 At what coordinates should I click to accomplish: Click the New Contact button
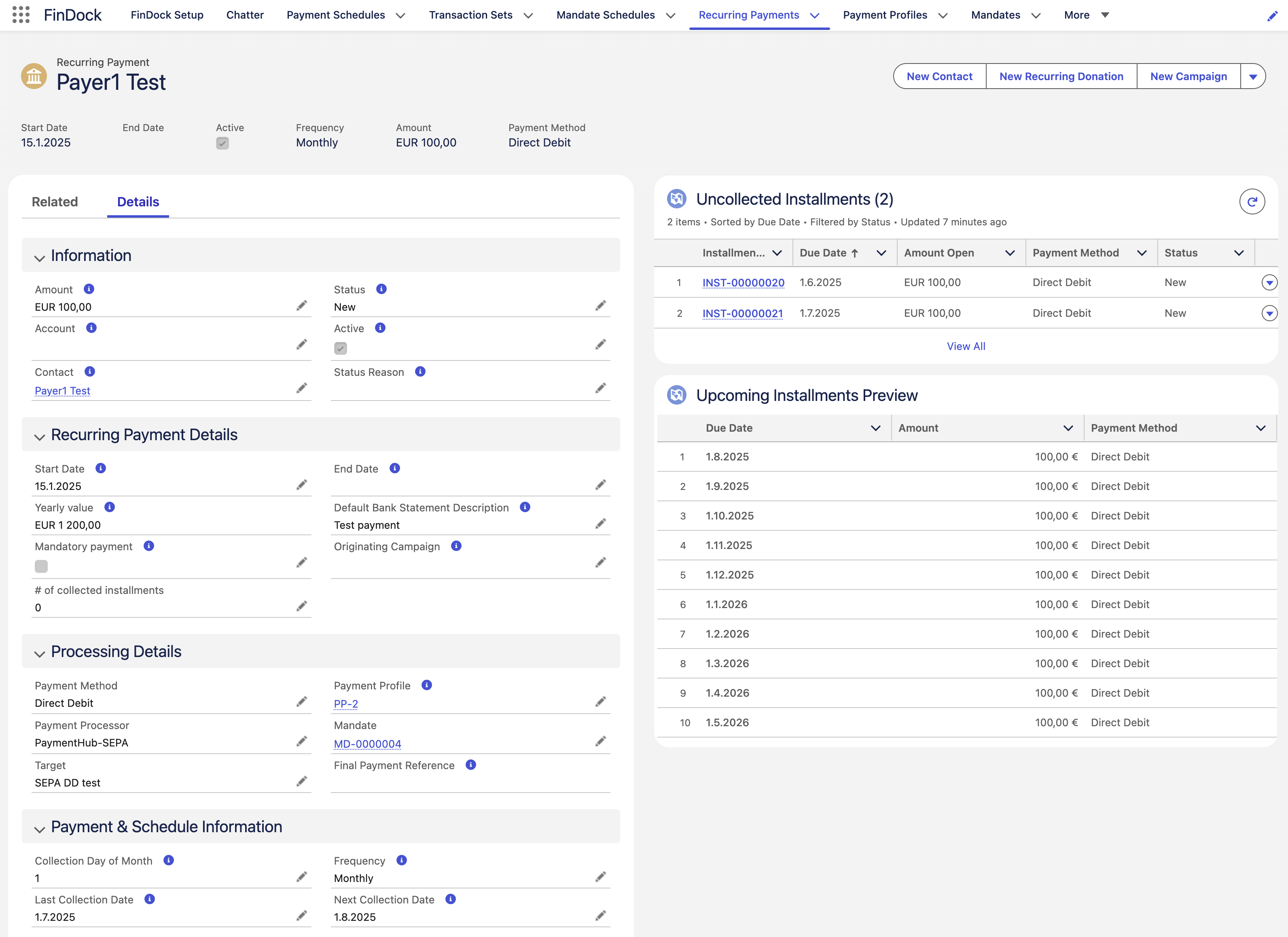[x=939, y=76]
